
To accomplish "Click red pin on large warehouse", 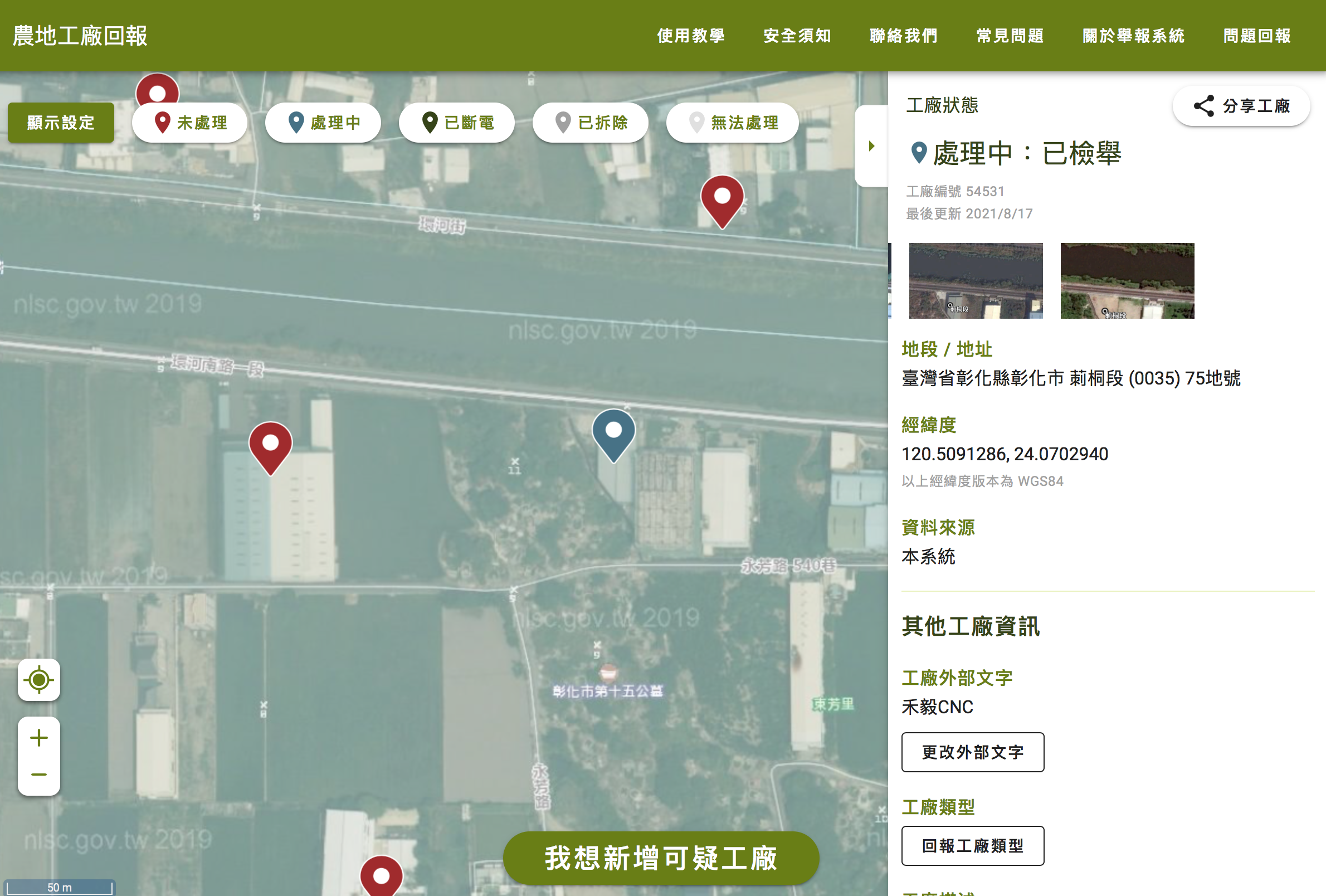I will pos(270,445).
